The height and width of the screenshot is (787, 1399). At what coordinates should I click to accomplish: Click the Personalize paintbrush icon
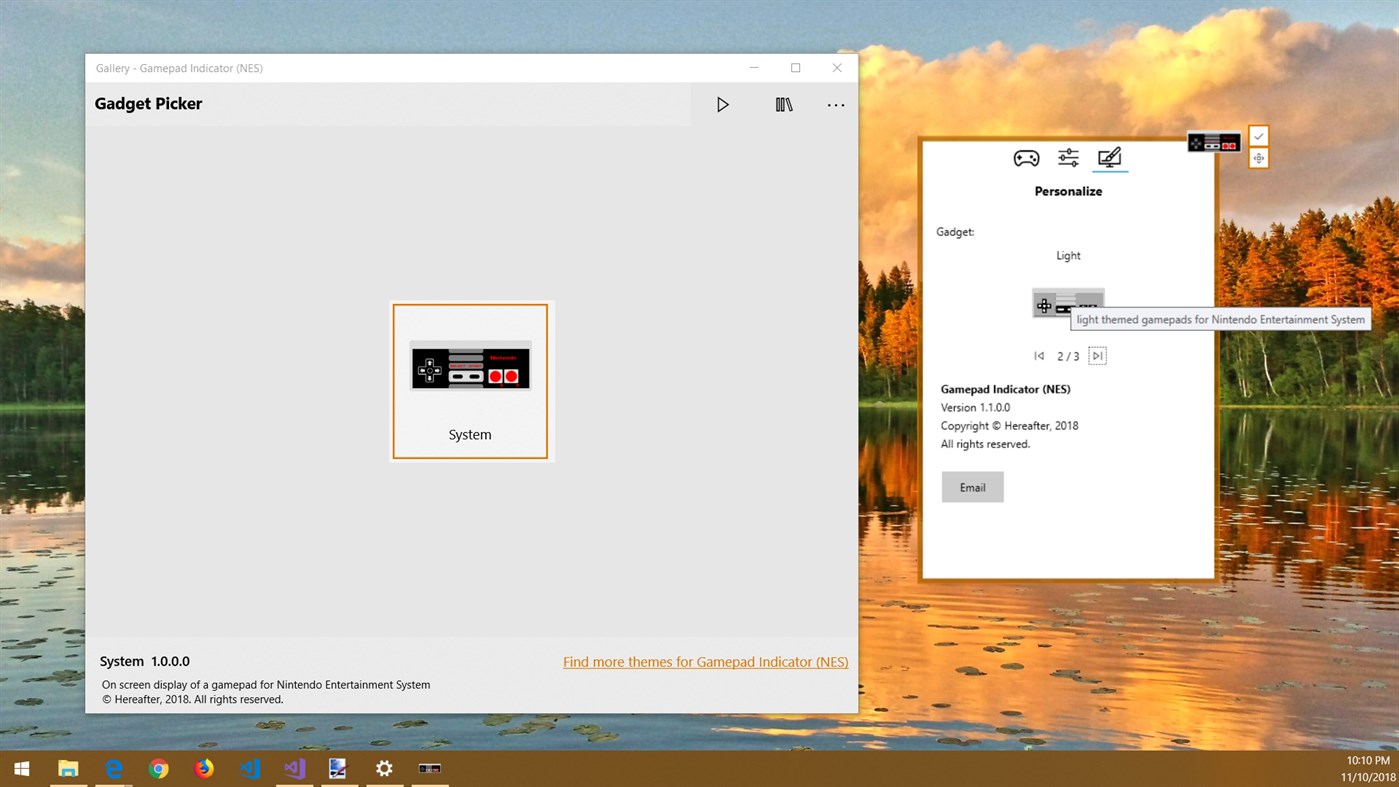[1110, 156]
